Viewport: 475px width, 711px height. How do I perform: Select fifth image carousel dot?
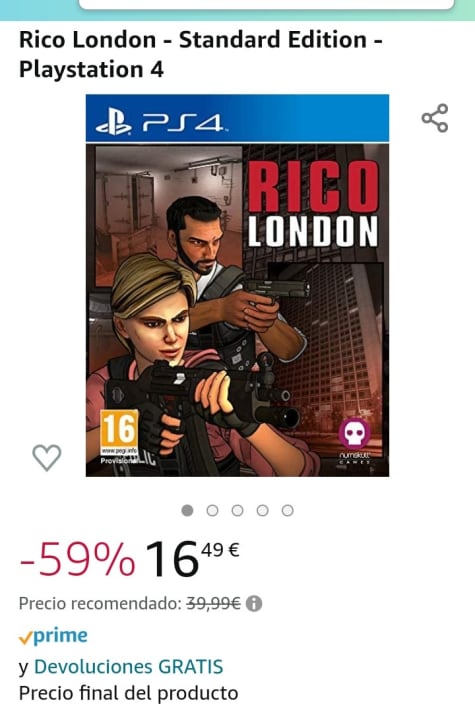287,511
